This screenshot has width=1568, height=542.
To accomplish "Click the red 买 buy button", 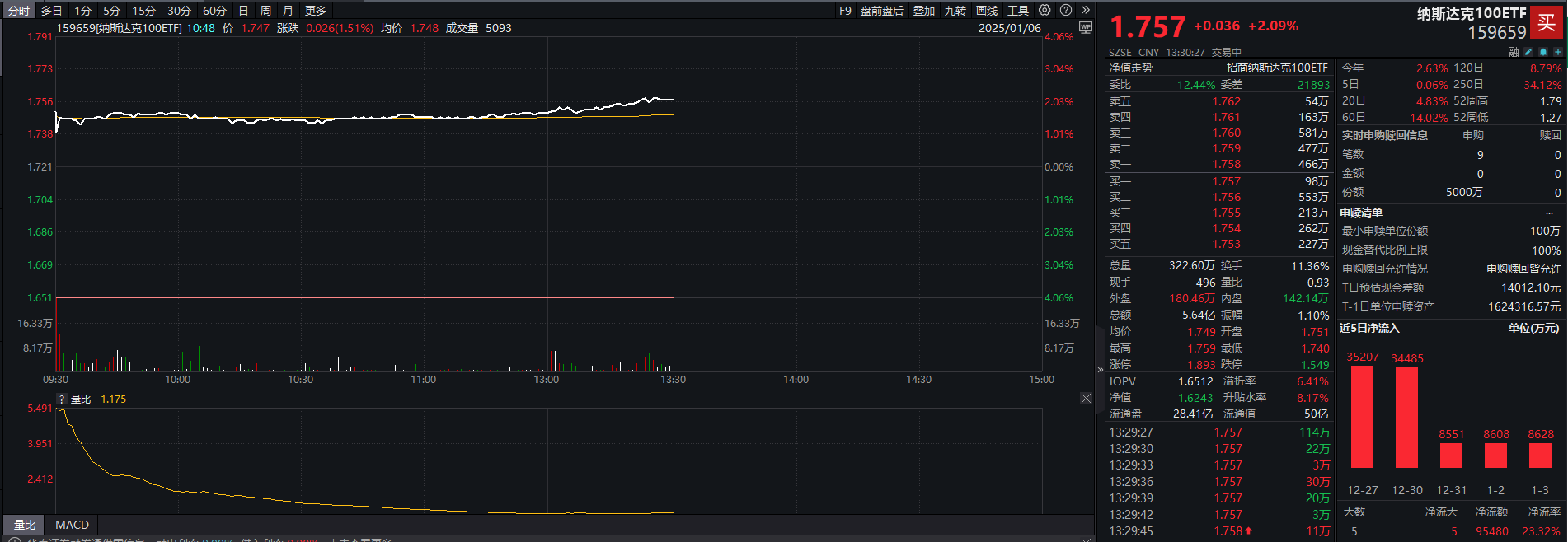I will coord(1546,23).
